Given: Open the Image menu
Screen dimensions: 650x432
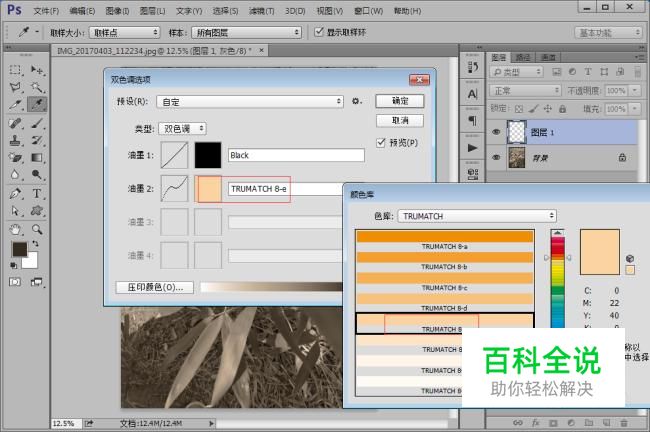Looking at the screenshot, I should click(x=117, y=11).
